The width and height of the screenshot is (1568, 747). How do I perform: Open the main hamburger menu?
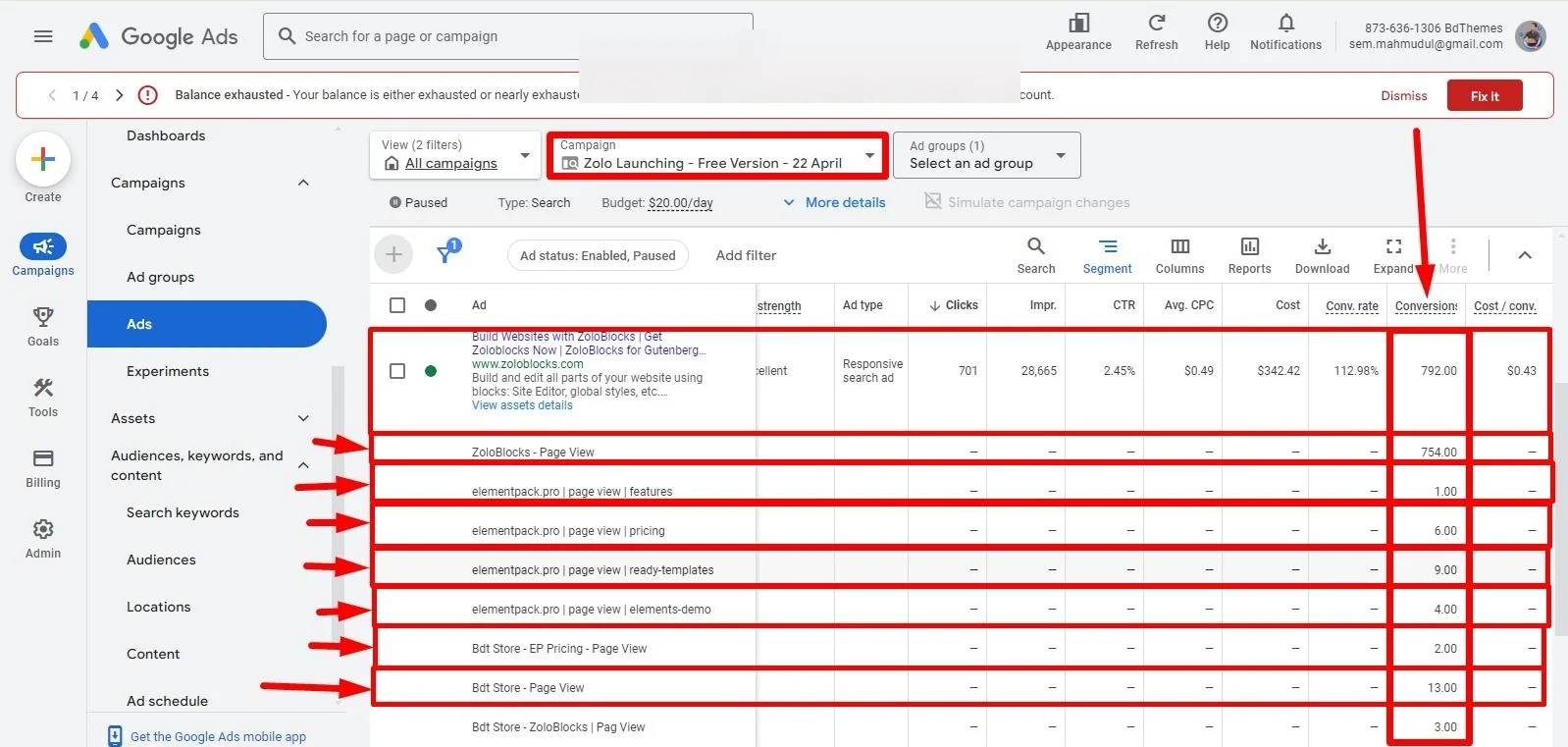43,36
